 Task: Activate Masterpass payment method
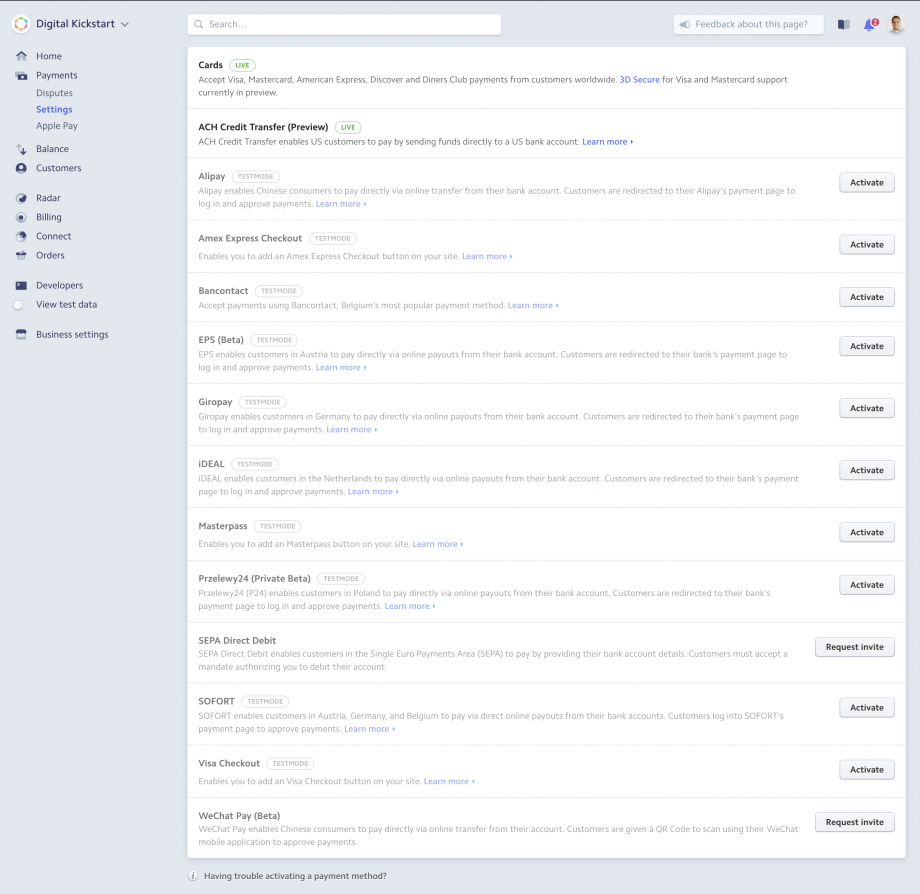[867, 532]
